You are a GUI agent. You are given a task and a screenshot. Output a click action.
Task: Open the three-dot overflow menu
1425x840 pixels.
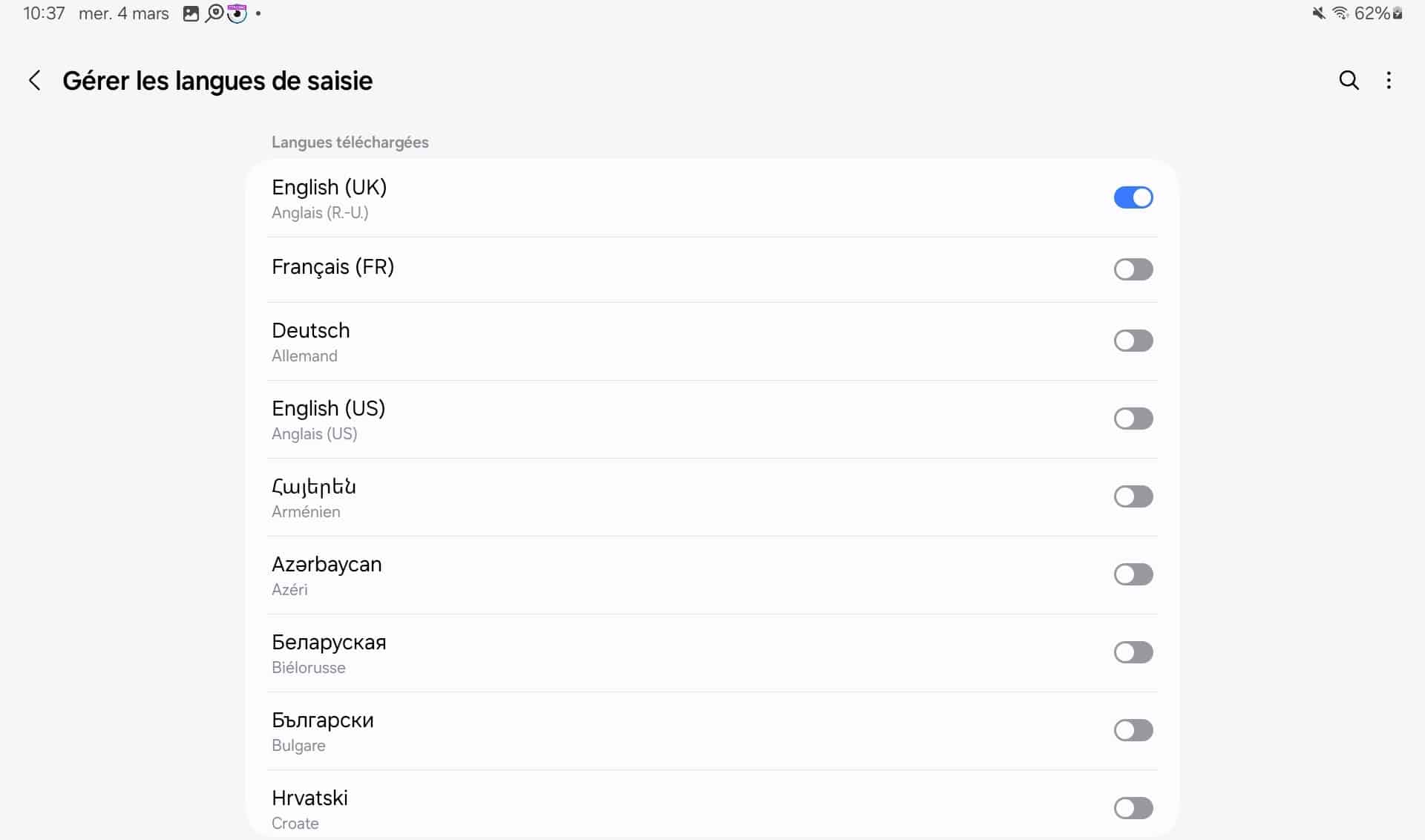pyautogui.click(x=1389, y=80)
